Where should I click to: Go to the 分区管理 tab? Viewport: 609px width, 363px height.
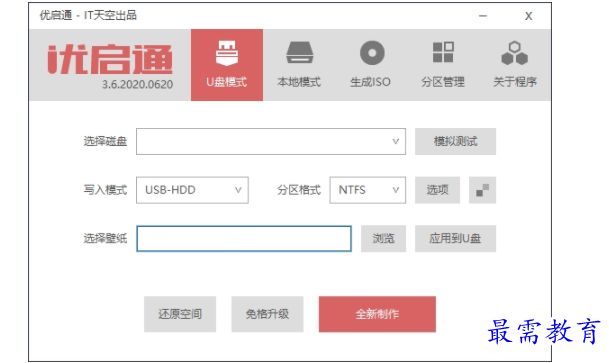443,65
